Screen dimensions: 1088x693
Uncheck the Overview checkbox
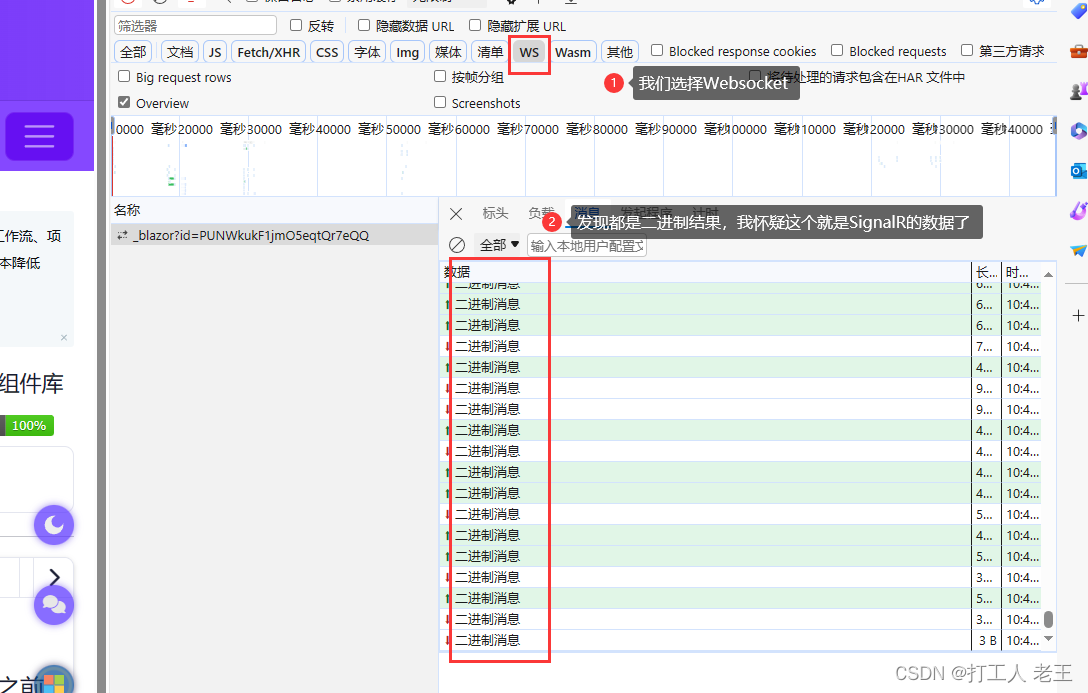(x=124, y=102)
